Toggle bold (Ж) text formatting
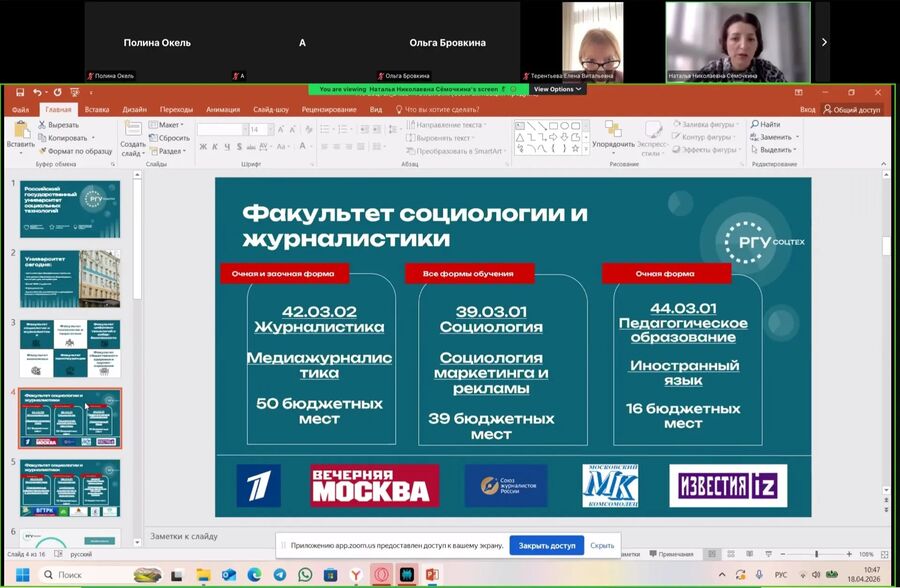This screenshot has height=588, width=900. pyautogui.click(x=203, y=147)
